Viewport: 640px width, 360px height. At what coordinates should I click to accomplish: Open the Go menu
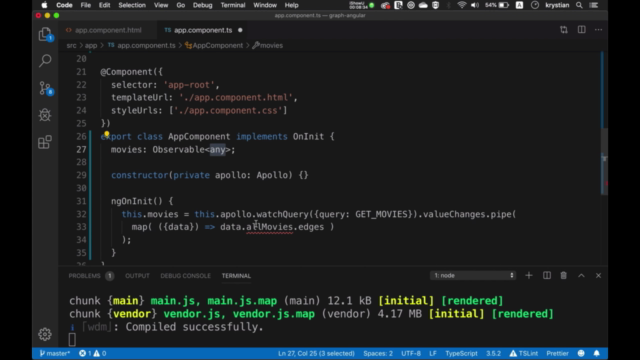point(180,5)
